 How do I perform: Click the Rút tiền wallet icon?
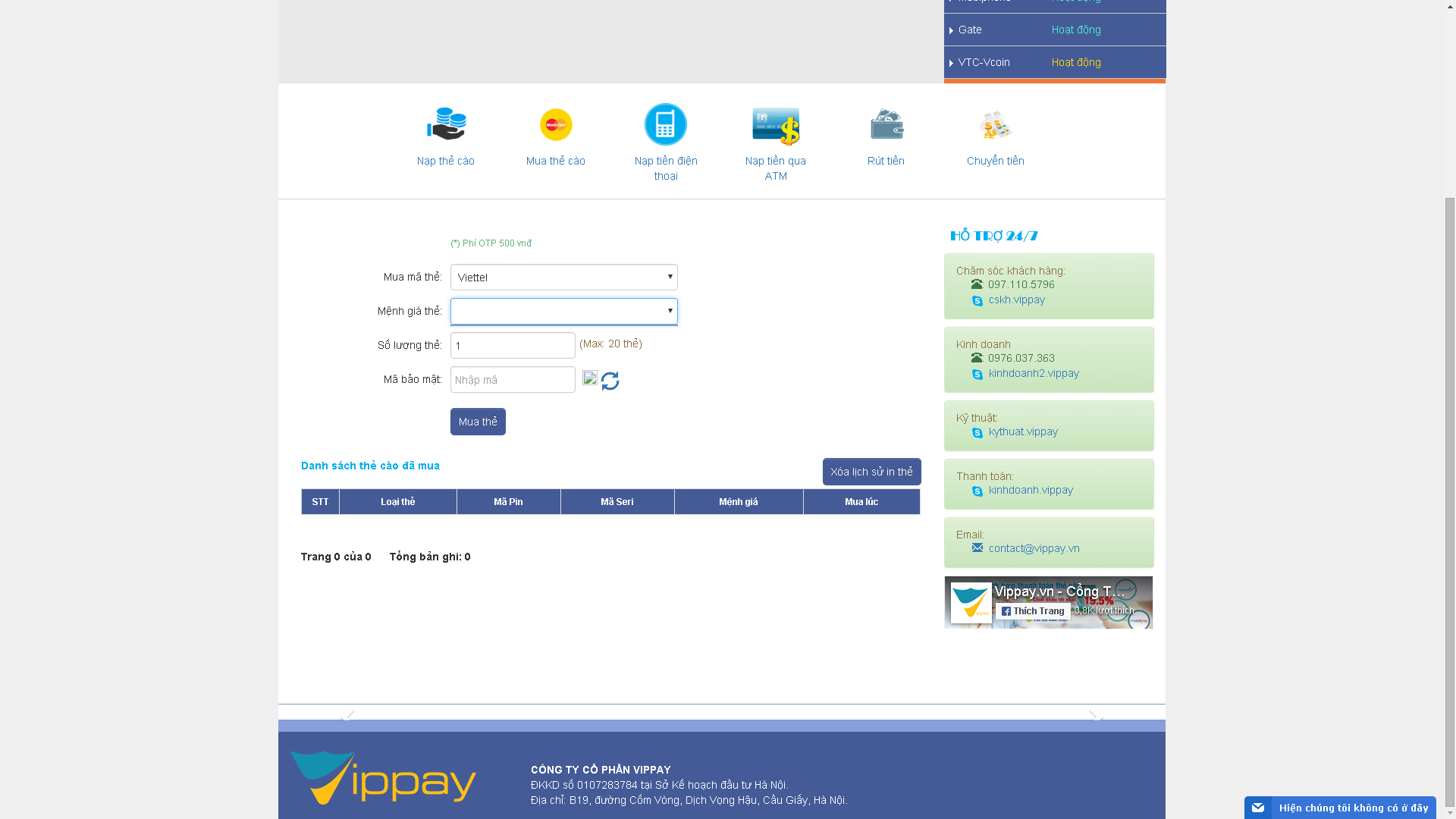(886, 124)
